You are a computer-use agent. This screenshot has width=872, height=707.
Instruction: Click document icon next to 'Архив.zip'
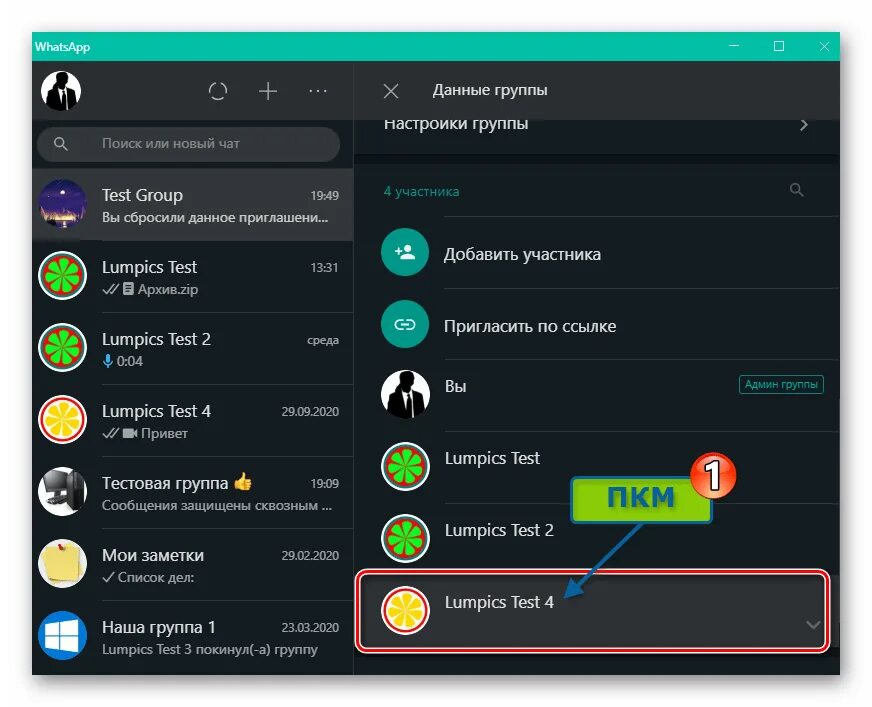click(x=128, y=289)
